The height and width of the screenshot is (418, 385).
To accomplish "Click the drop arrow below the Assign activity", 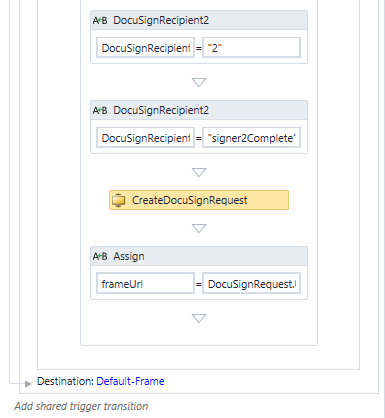I will [199, 318].
